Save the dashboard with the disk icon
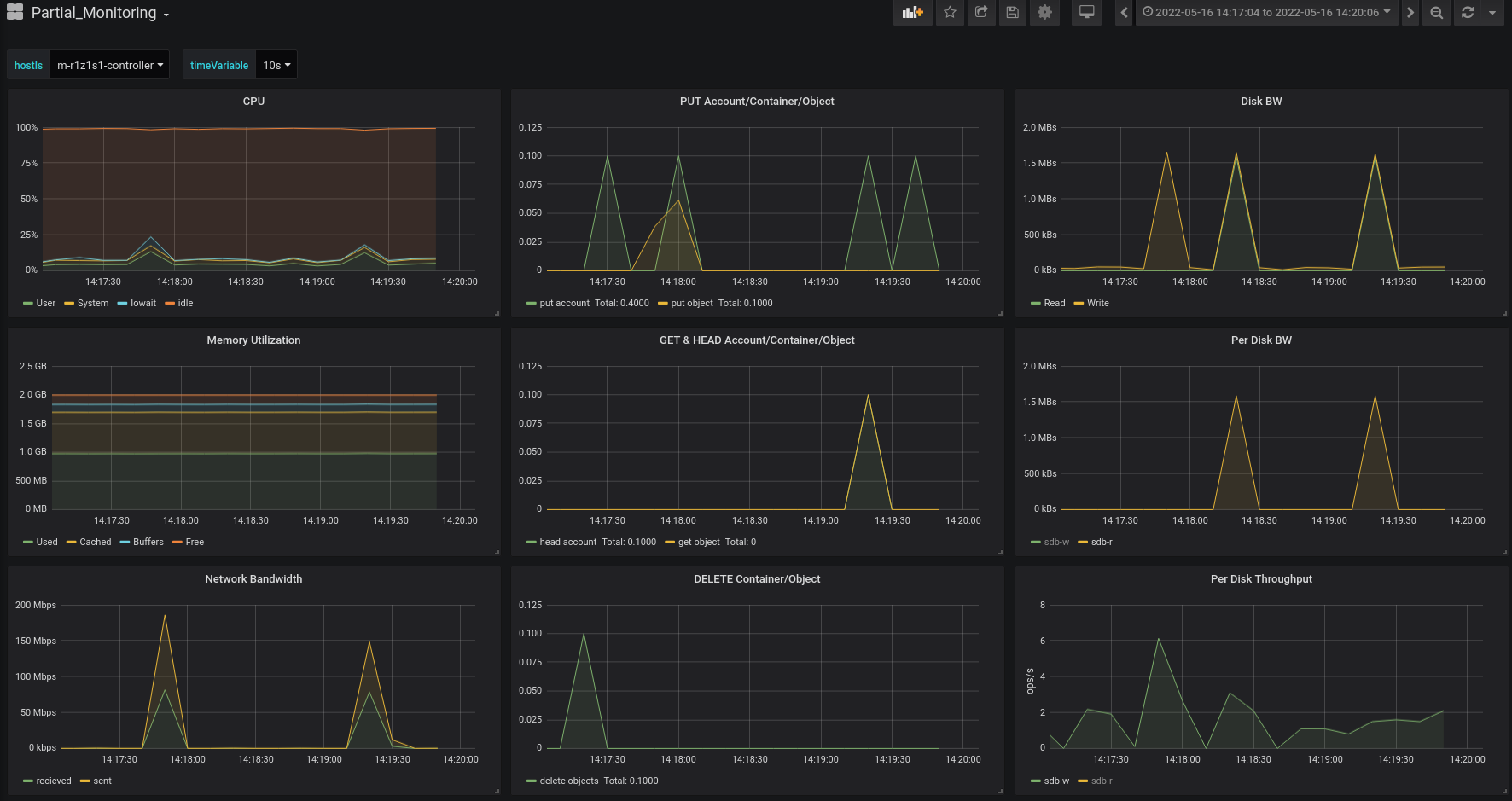 (1013, 13)
